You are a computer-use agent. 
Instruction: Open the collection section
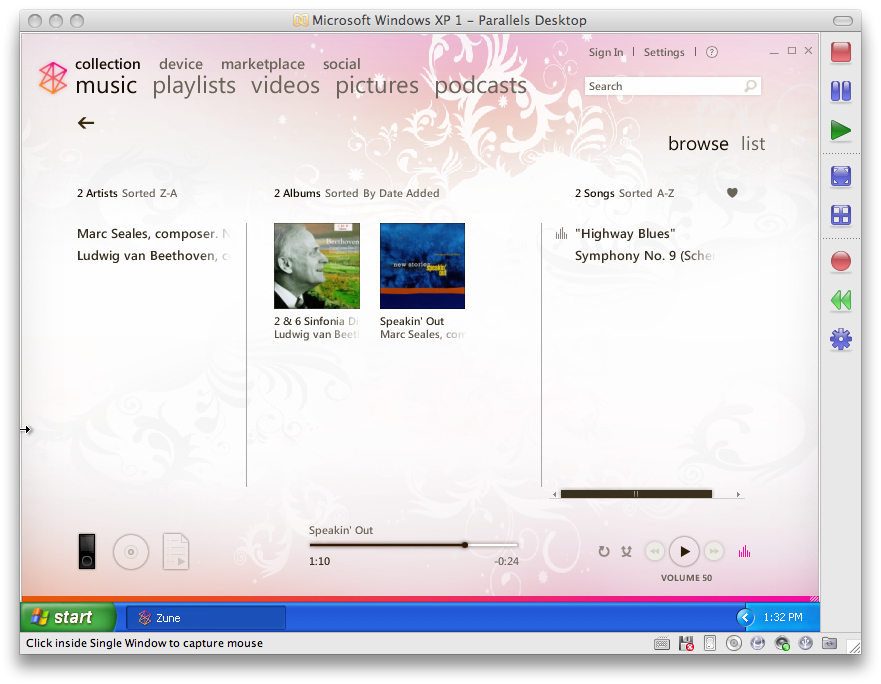pyautogui.click(x=108, y=64)
